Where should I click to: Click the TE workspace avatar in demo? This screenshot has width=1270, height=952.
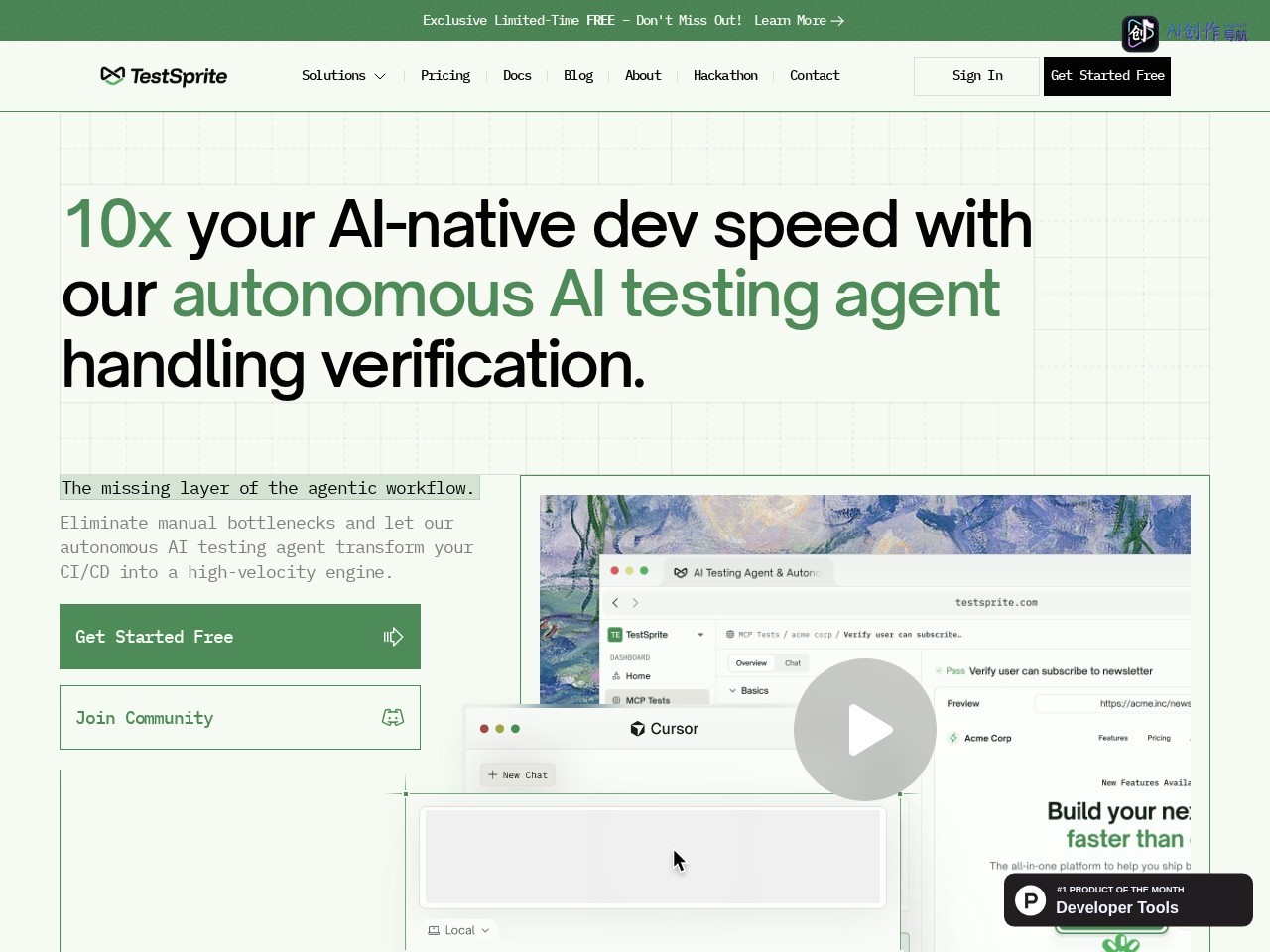pos(615,635)
